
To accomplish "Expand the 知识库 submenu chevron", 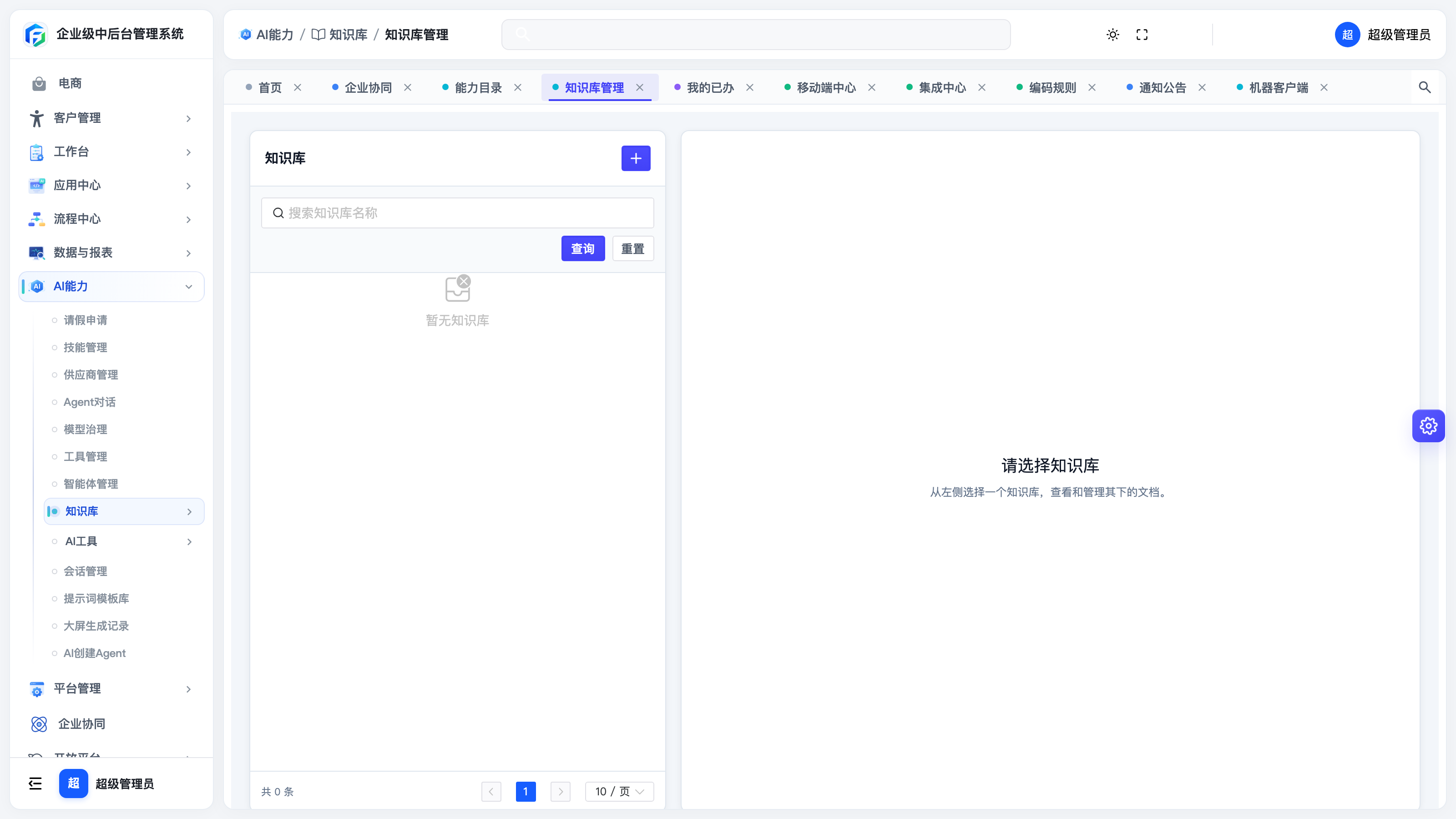I will [x=189, y=512].
